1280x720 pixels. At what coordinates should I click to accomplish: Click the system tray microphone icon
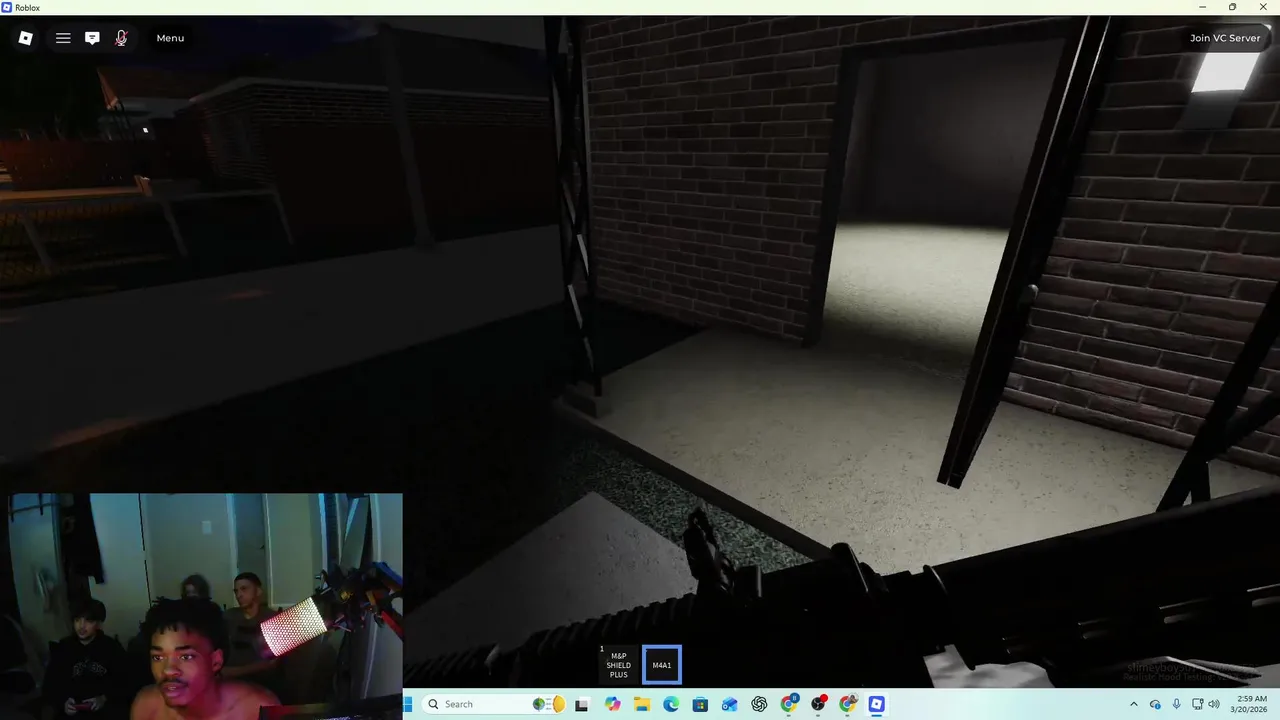1176,704
